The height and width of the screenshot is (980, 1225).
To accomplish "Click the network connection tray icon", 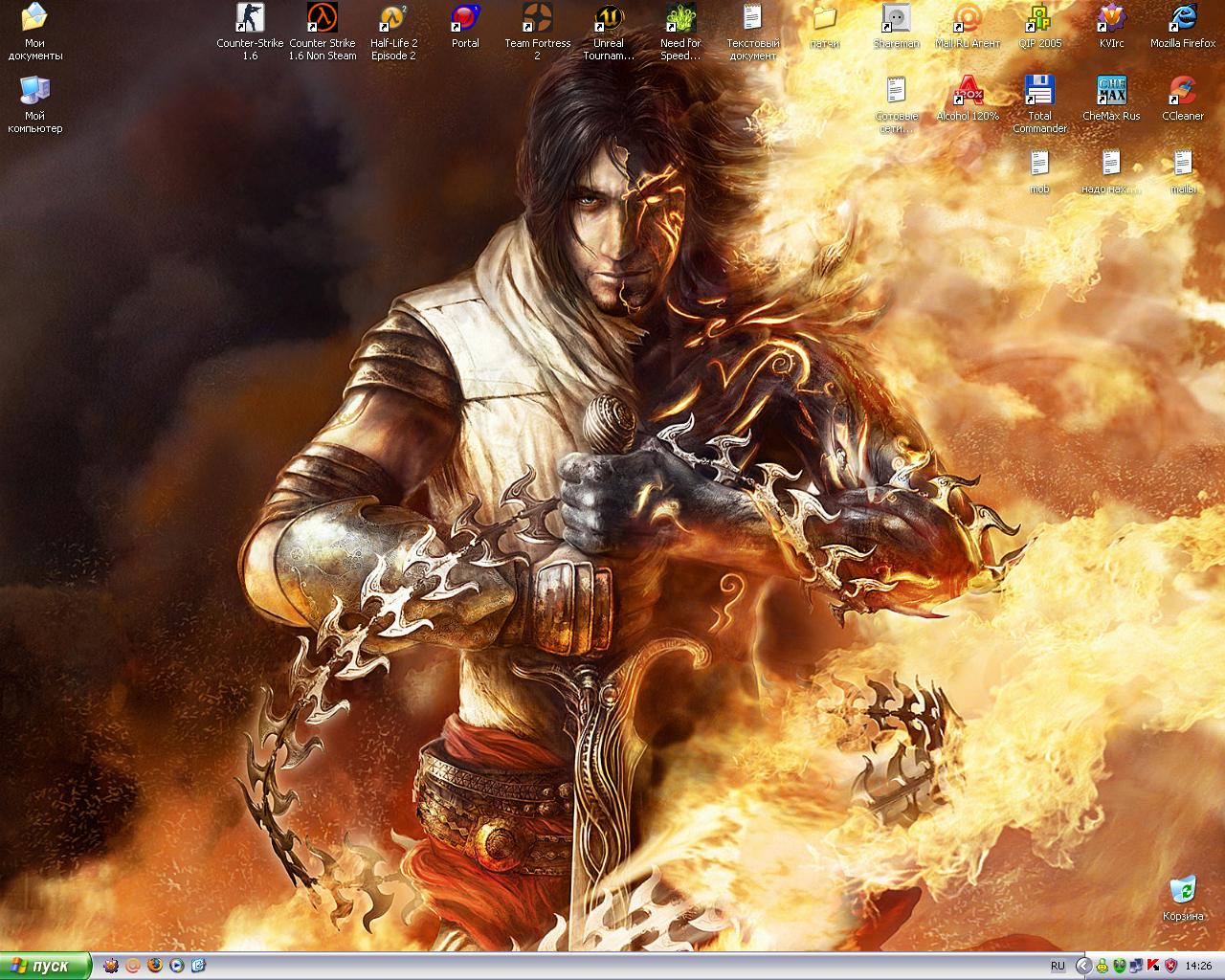I will (x=1136, y=966).
